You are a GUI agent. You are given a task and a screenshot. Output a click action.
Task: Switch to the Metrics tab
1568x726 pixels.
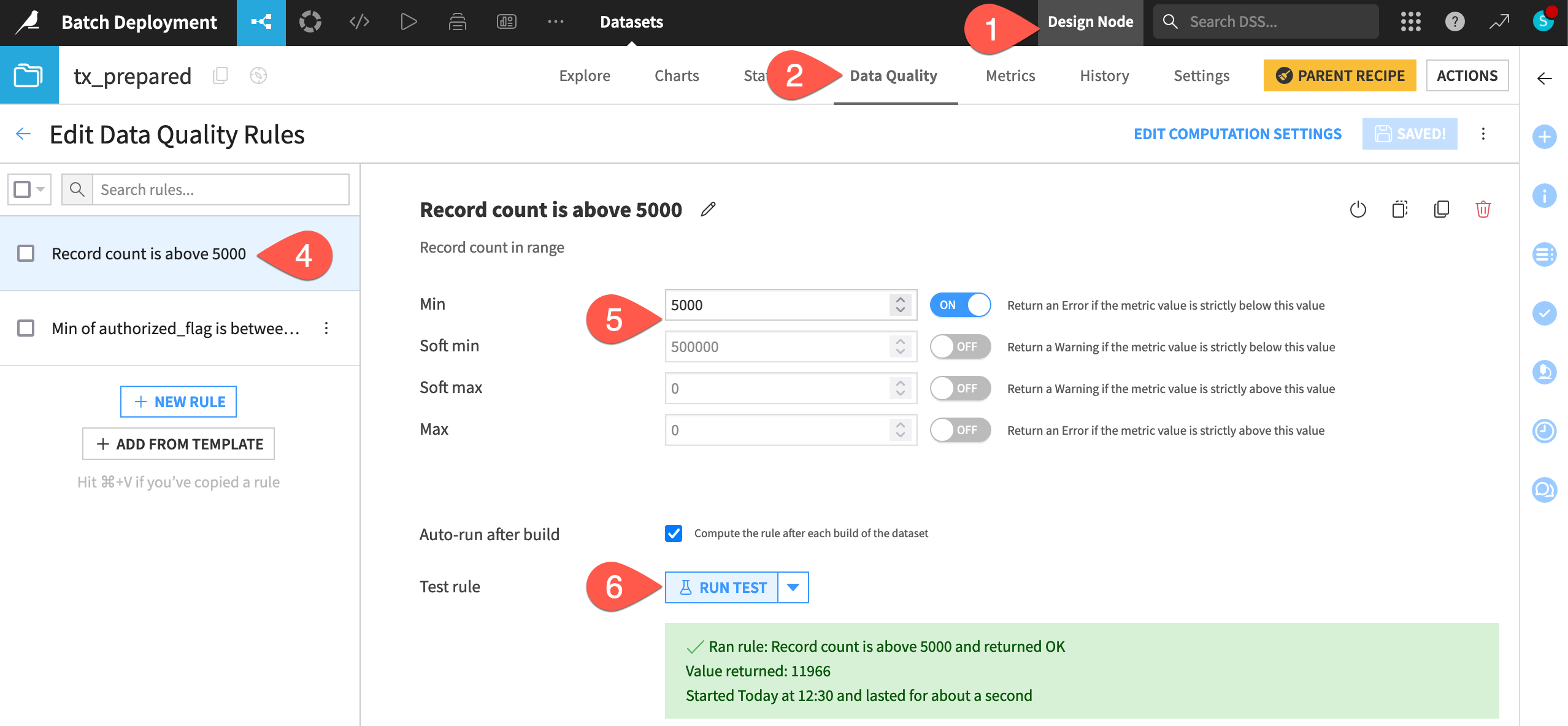coord(1010,75)
